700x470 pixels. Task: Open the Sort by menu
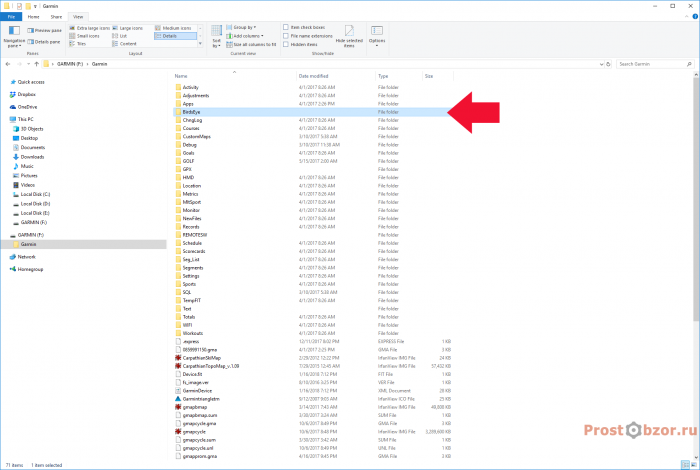click(x=217, y=36)
